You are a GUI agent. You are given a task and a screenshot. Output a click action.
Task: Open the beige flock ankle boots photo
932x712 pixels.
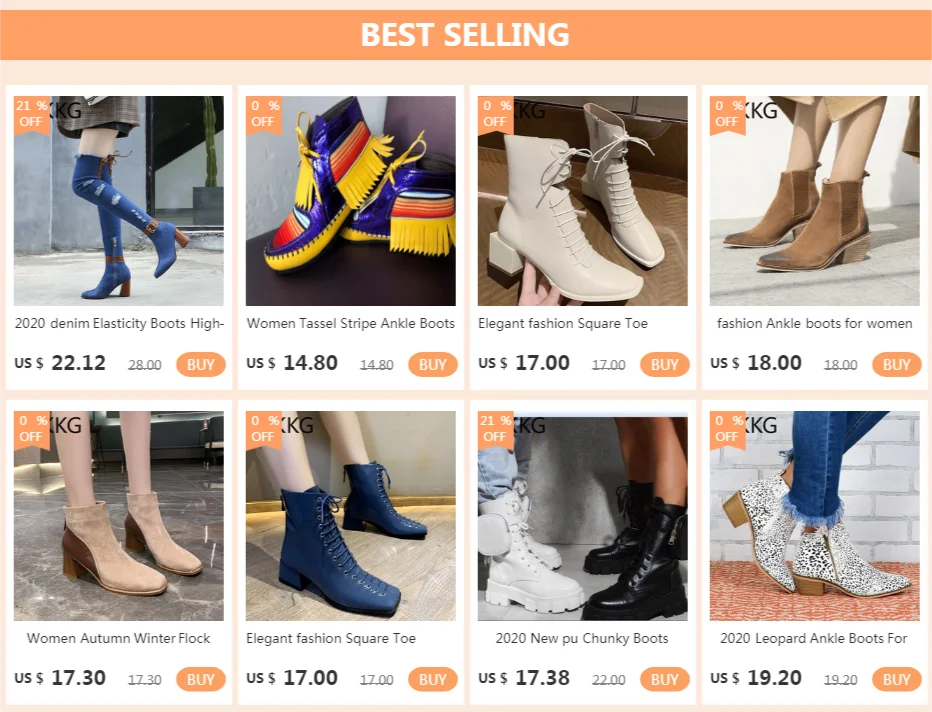coord(119,516)
